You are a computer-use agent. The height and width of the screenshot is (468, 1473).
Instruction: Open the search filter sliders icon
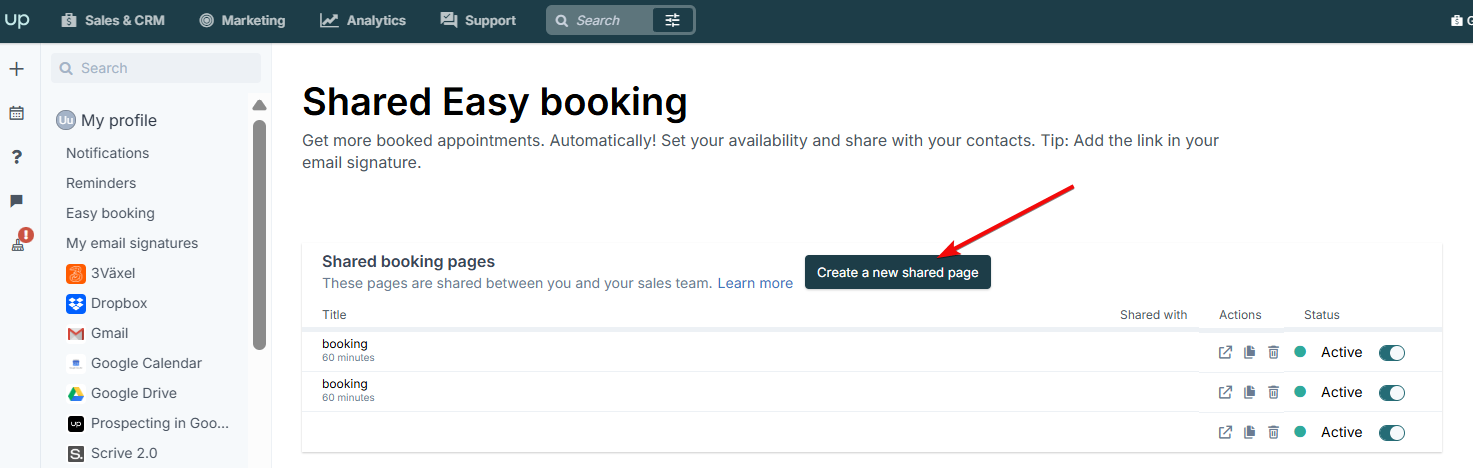(x=673, y=20)
